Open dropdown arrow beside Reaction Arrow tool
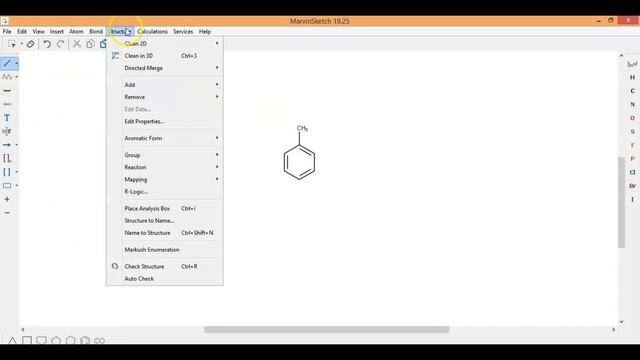Image resolution: width=640 pixels, height=360 pixels. [17, 145]
